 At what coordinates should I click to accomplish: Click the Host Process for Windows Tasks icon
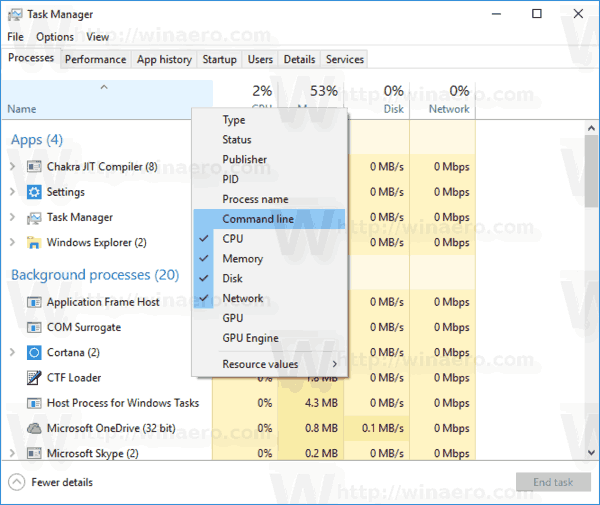(x=34, y=403)
